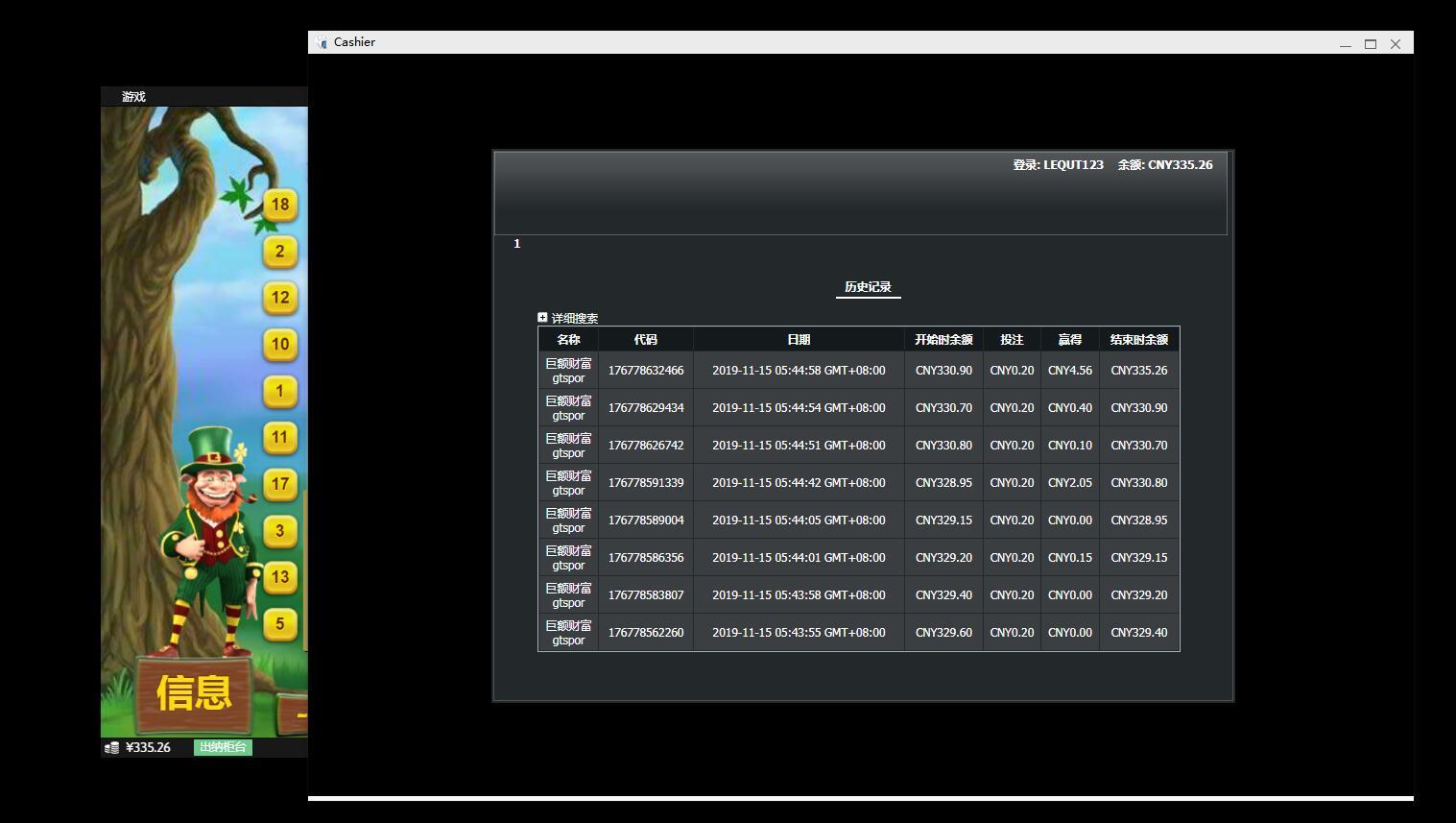This screenshot has width=1456, height=823.
Task: Select record code 176778586356
Action: point(646,558)
